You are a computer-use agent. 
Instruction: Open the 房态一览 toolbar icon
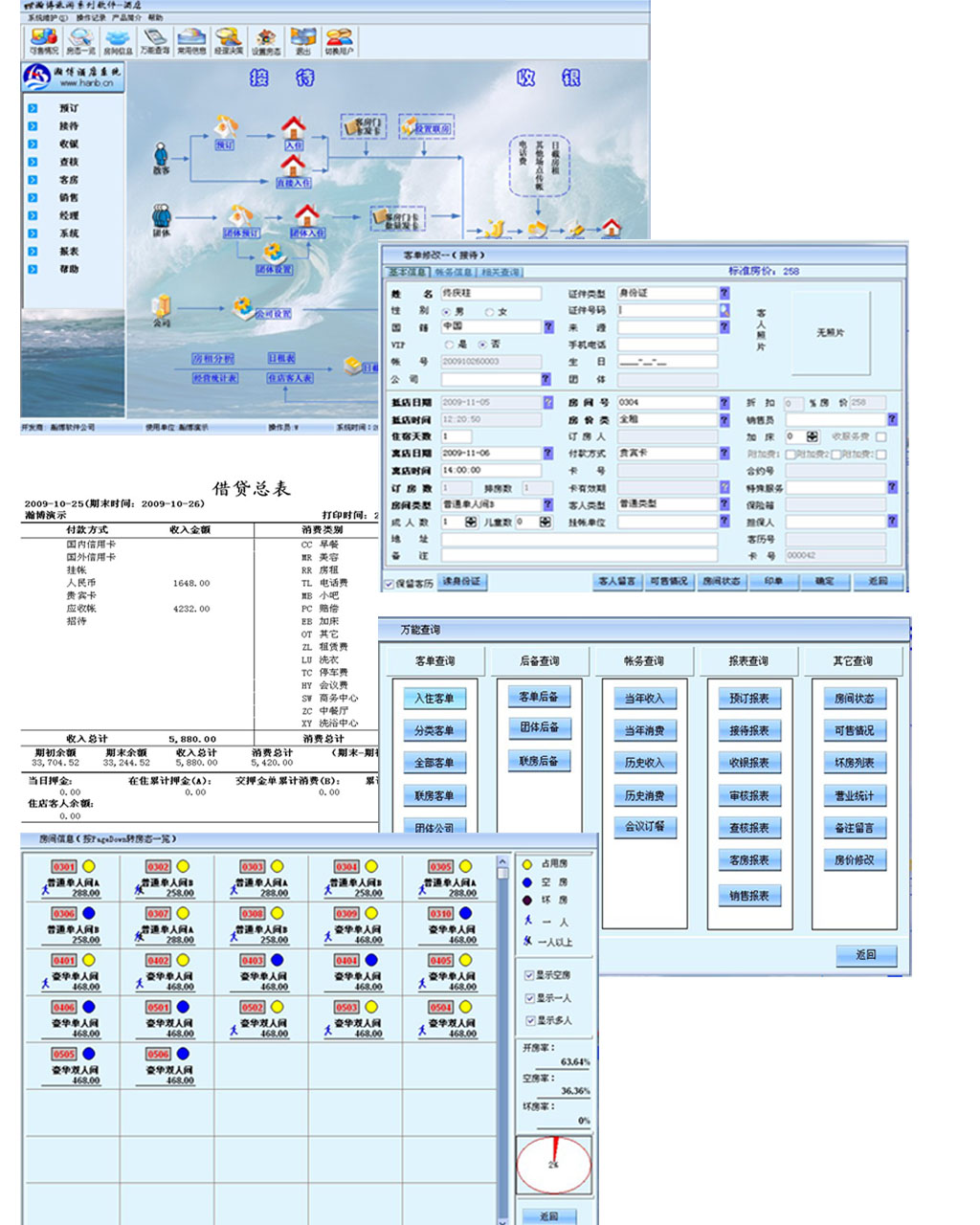point(80,41)
